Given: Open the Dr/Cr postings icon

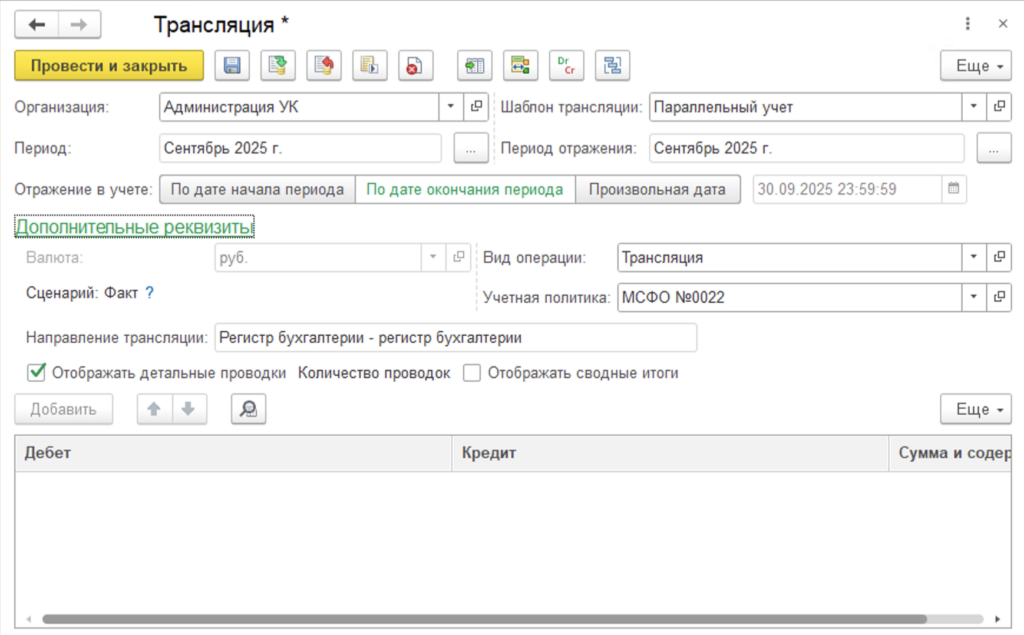Looking at the screenshot, I should (566, 65).
